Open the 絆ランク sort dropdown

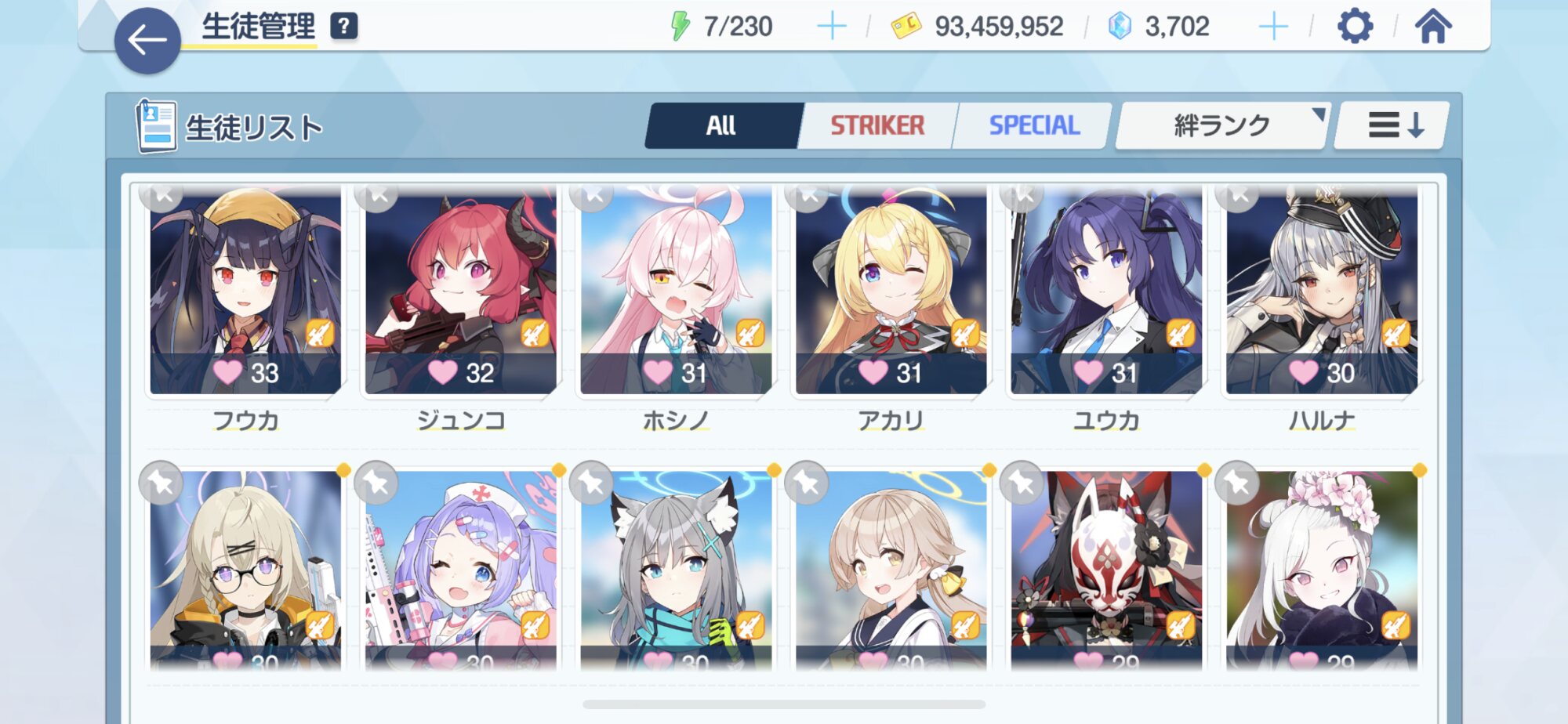[1222, 125]
